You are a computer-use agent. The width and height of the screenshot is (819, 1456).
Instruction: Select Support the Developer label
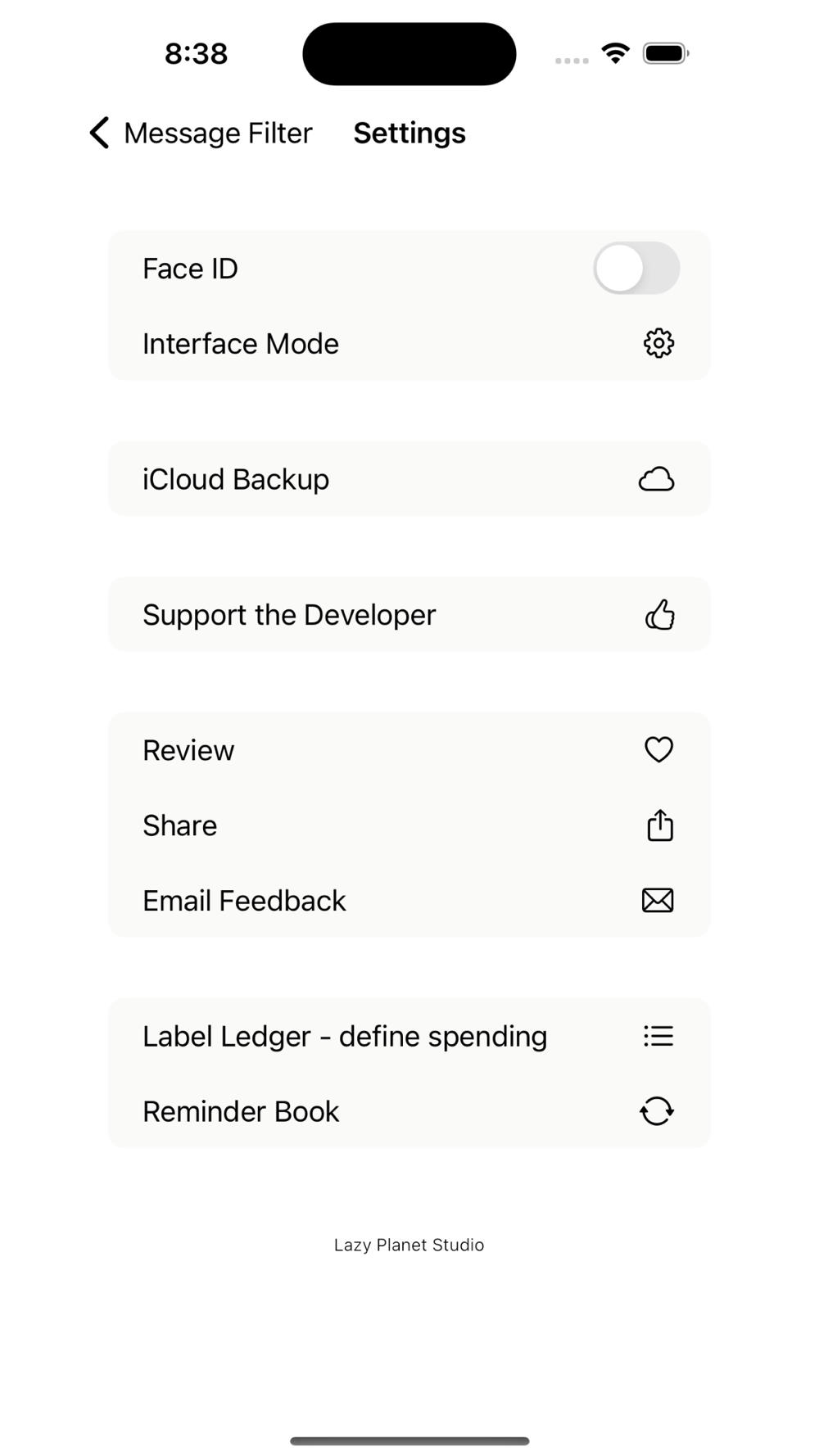(289, 615)
